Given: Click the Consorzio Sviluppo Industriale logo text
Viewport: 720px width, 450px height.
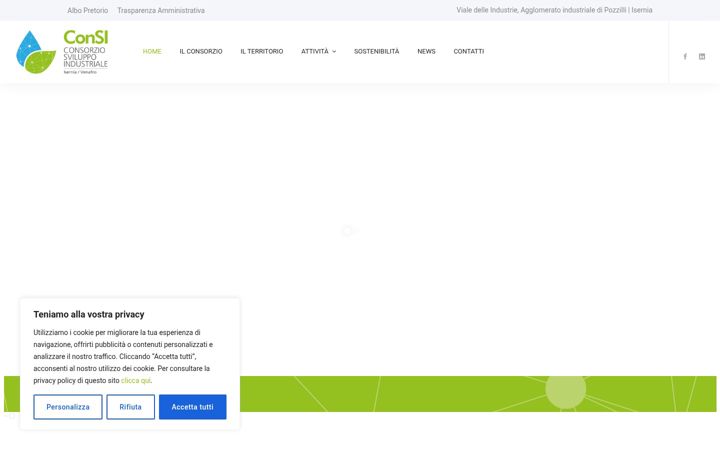Looking at the screenshot, I should pos(85,57).
